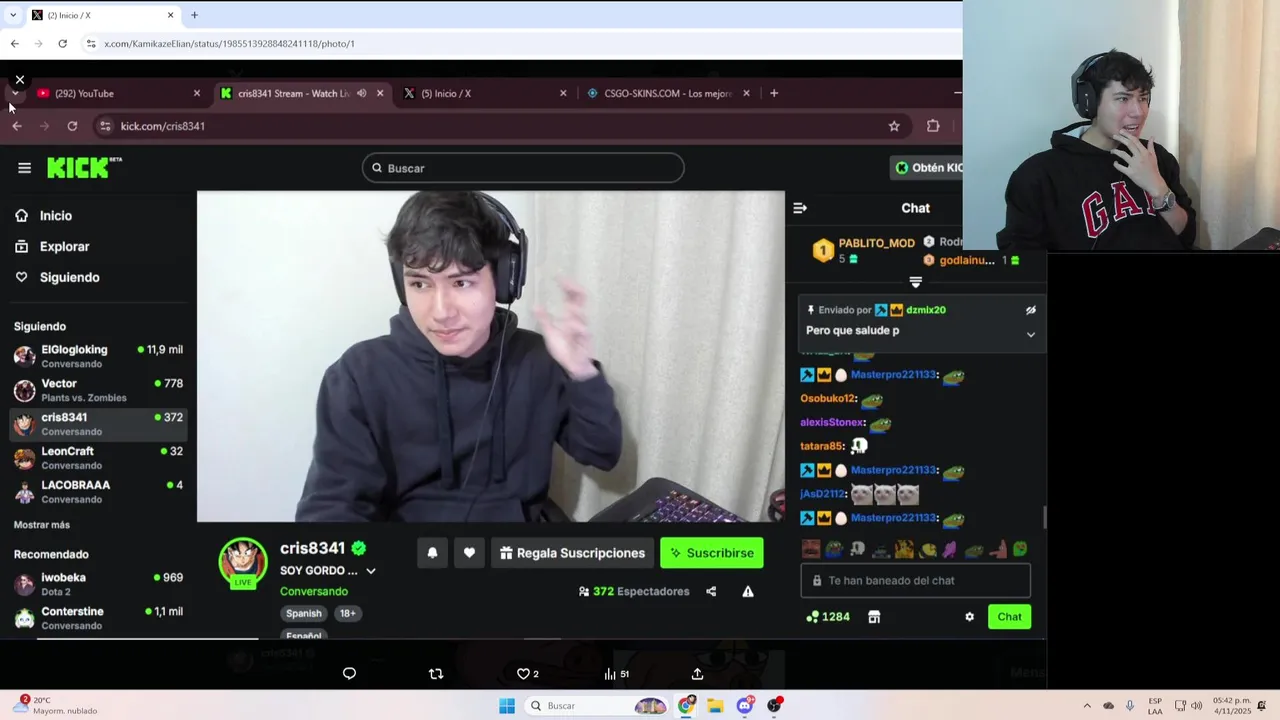Click Regala Suscripciones button

pos(573,553)
